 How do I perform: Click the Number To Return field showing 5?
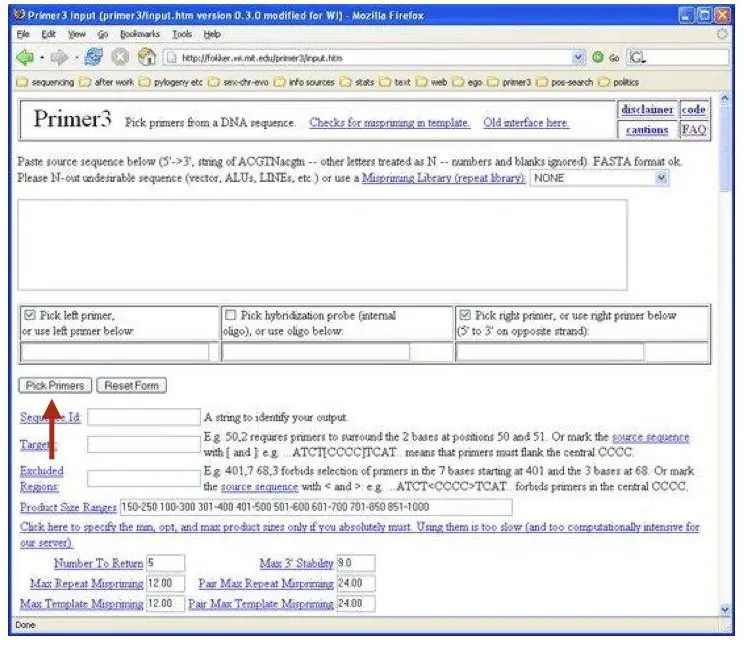click(x=165, y=563)
